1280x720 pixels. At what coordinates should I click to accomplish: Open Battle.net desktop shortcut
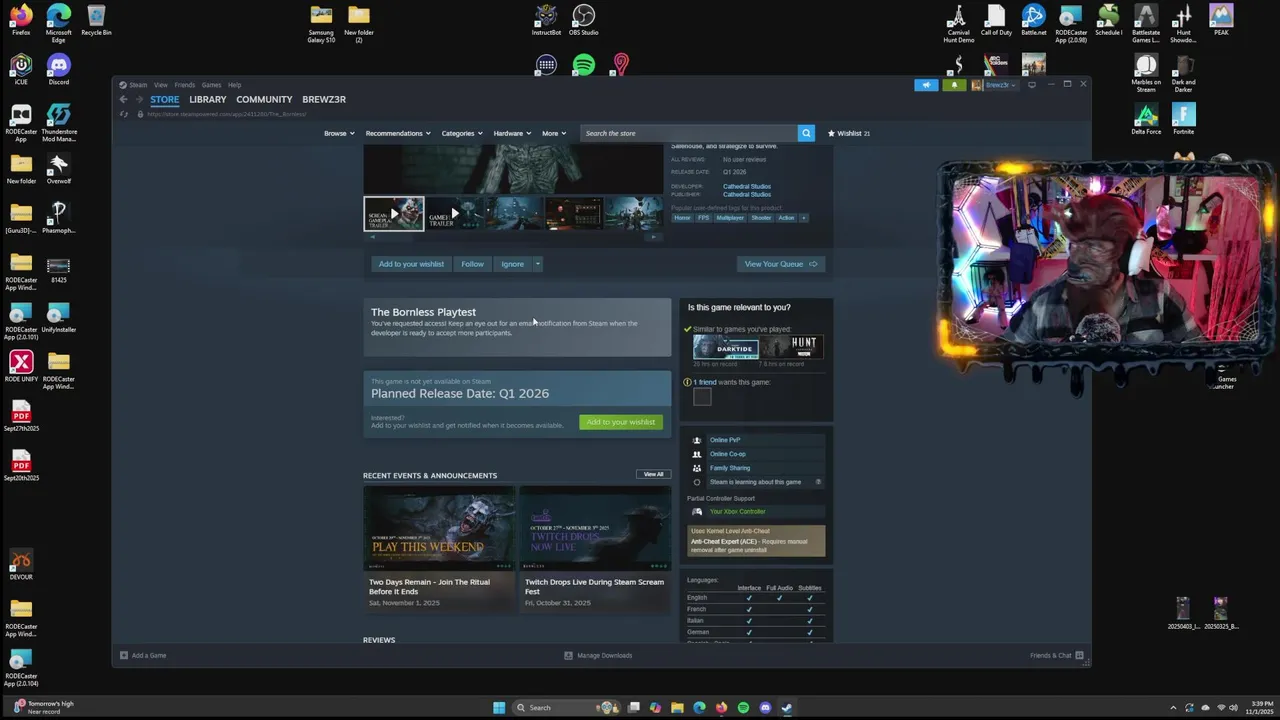point(1034,20)
